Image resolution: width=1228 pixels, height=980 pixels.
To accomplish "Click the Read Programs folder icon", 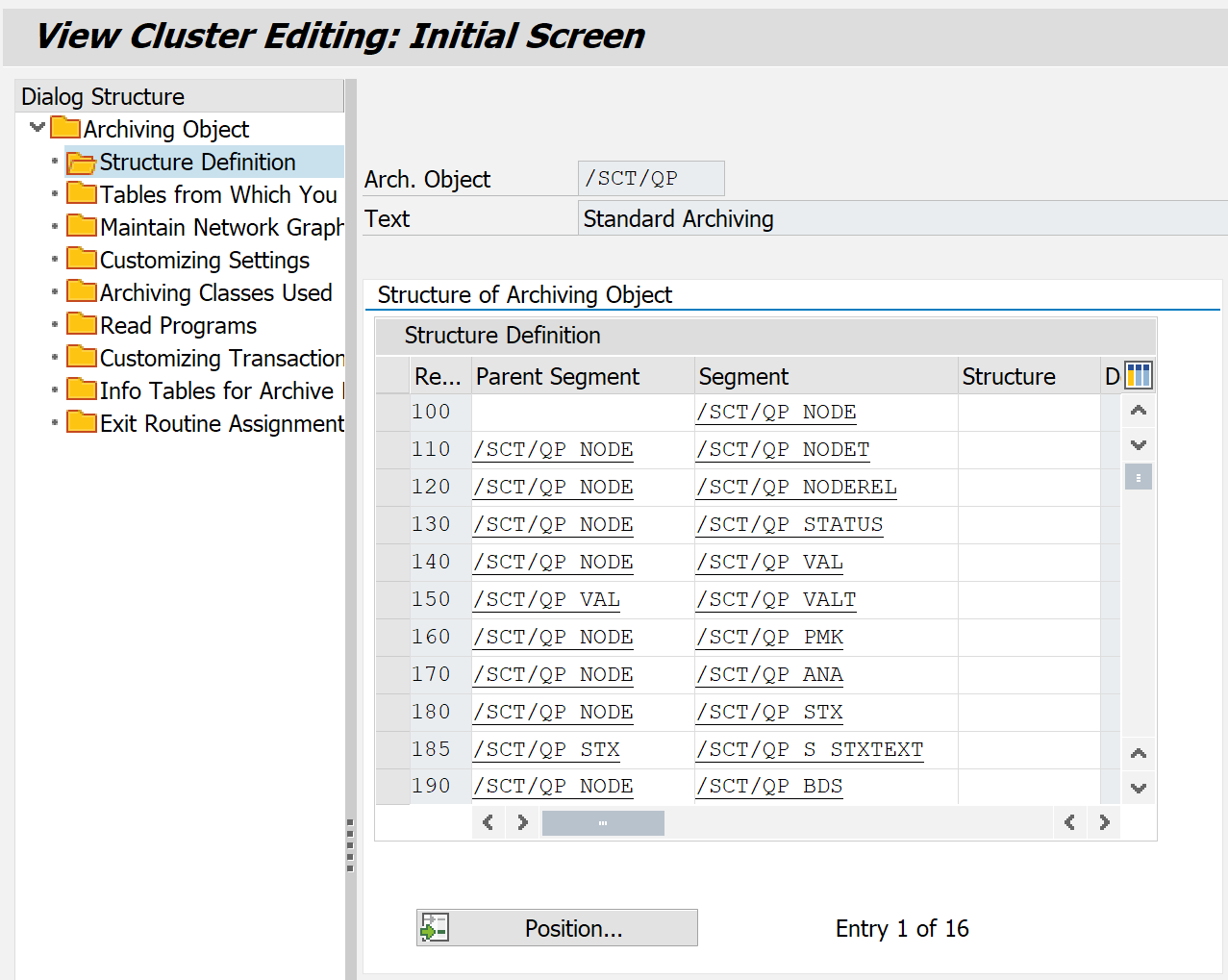I will click(82, 325).
